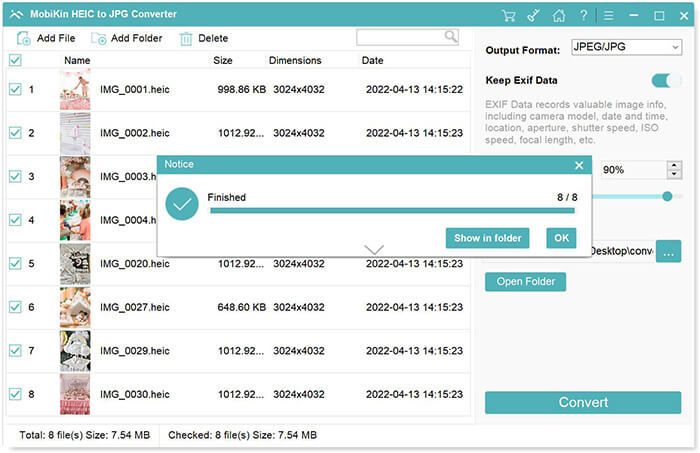Sort the file list by Size column

[x=223, y=61]
